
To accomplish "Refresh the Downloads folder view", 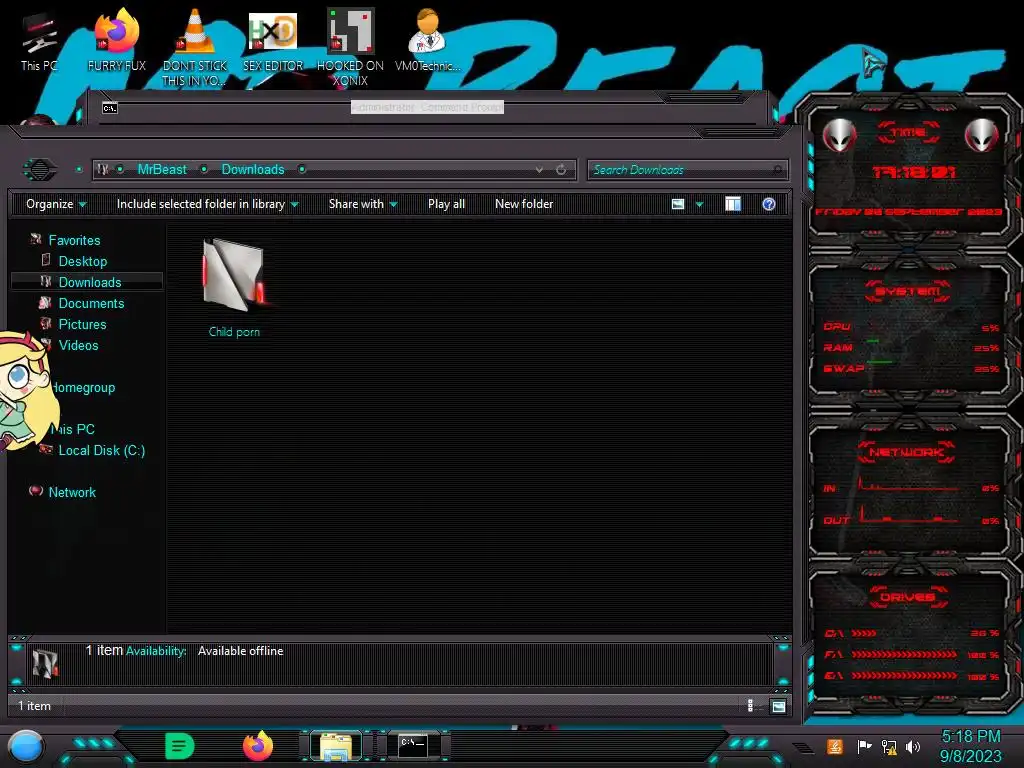I will [x=561, y=170].
